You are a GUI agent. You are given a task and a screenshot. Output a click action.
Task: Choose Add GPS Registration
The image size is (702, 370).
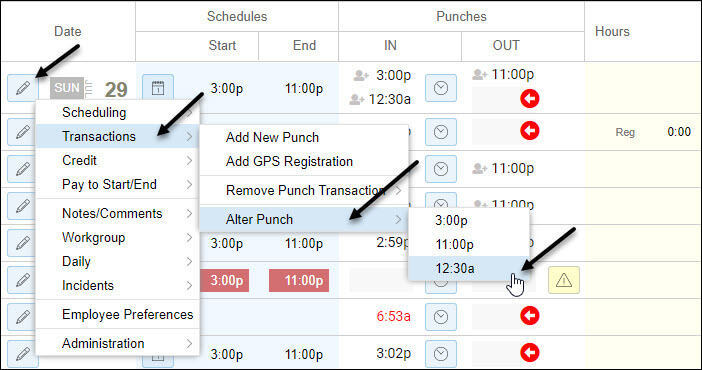(x=289, y=161)
